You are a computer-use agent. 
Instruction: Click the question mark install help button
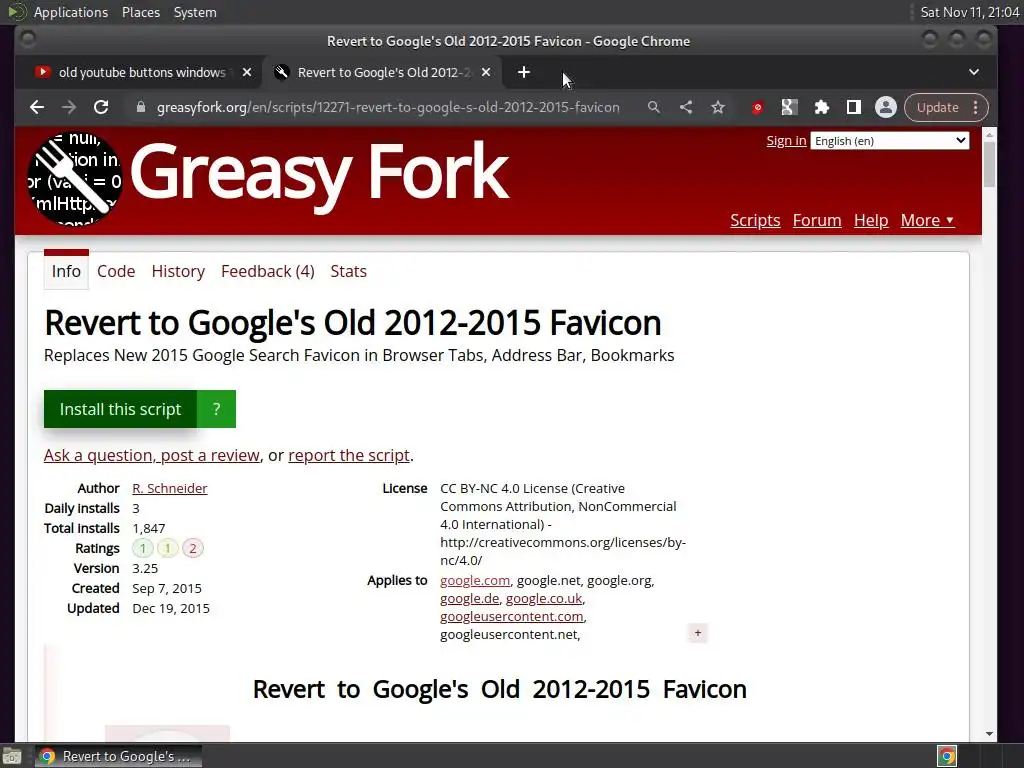[x=216, y=409]
